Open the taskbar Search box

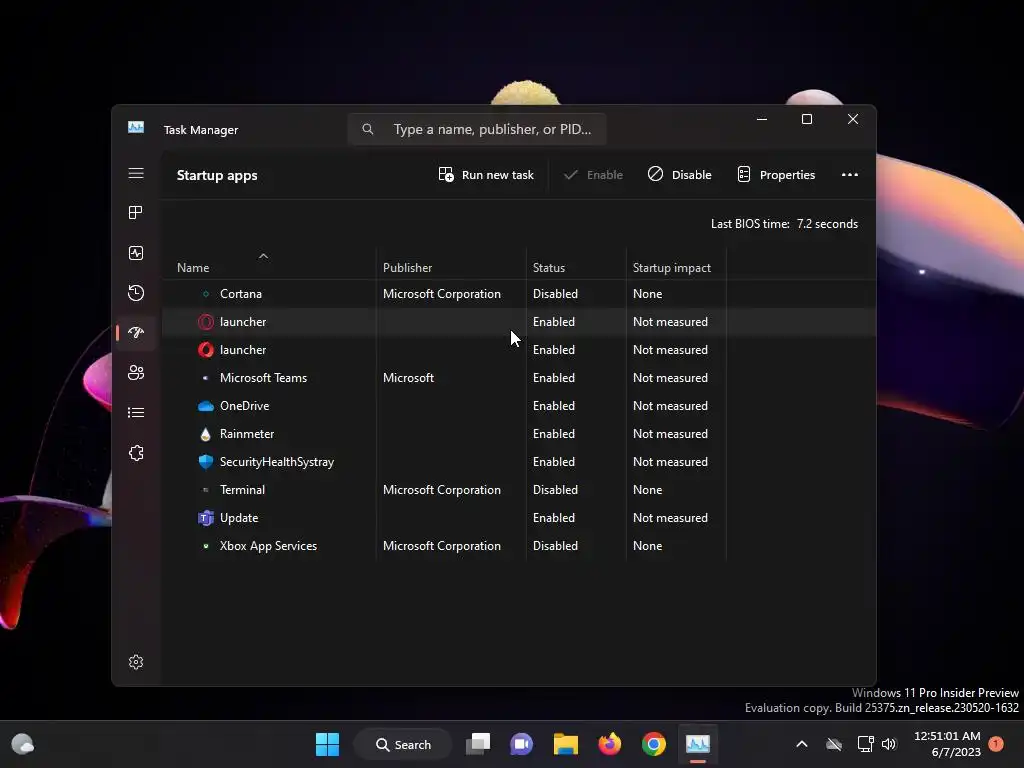[403, 744]
